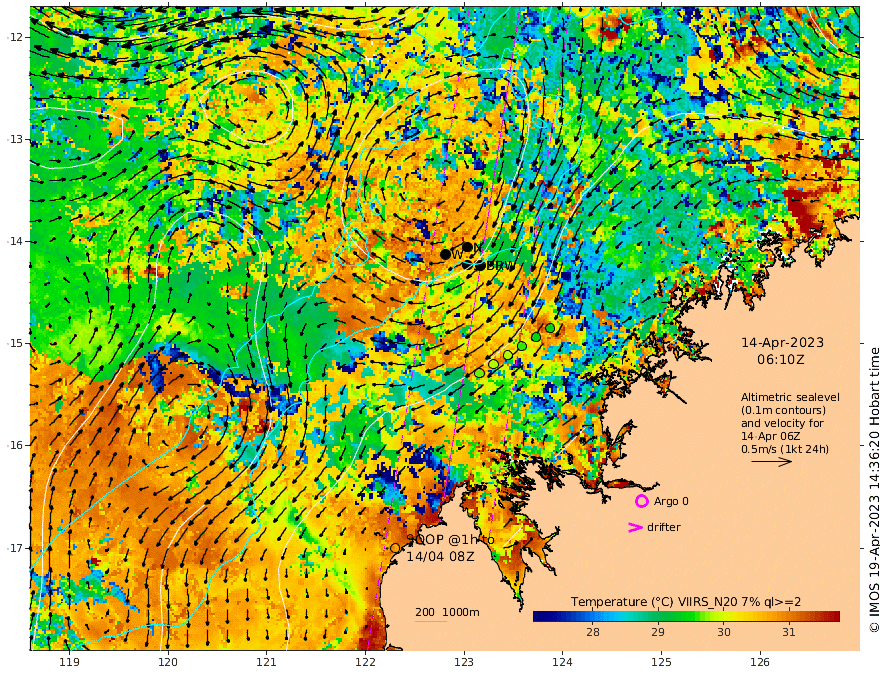Click the '-13' latitude axis label
The width and height of the screenshot is (880, 680).
16,139
